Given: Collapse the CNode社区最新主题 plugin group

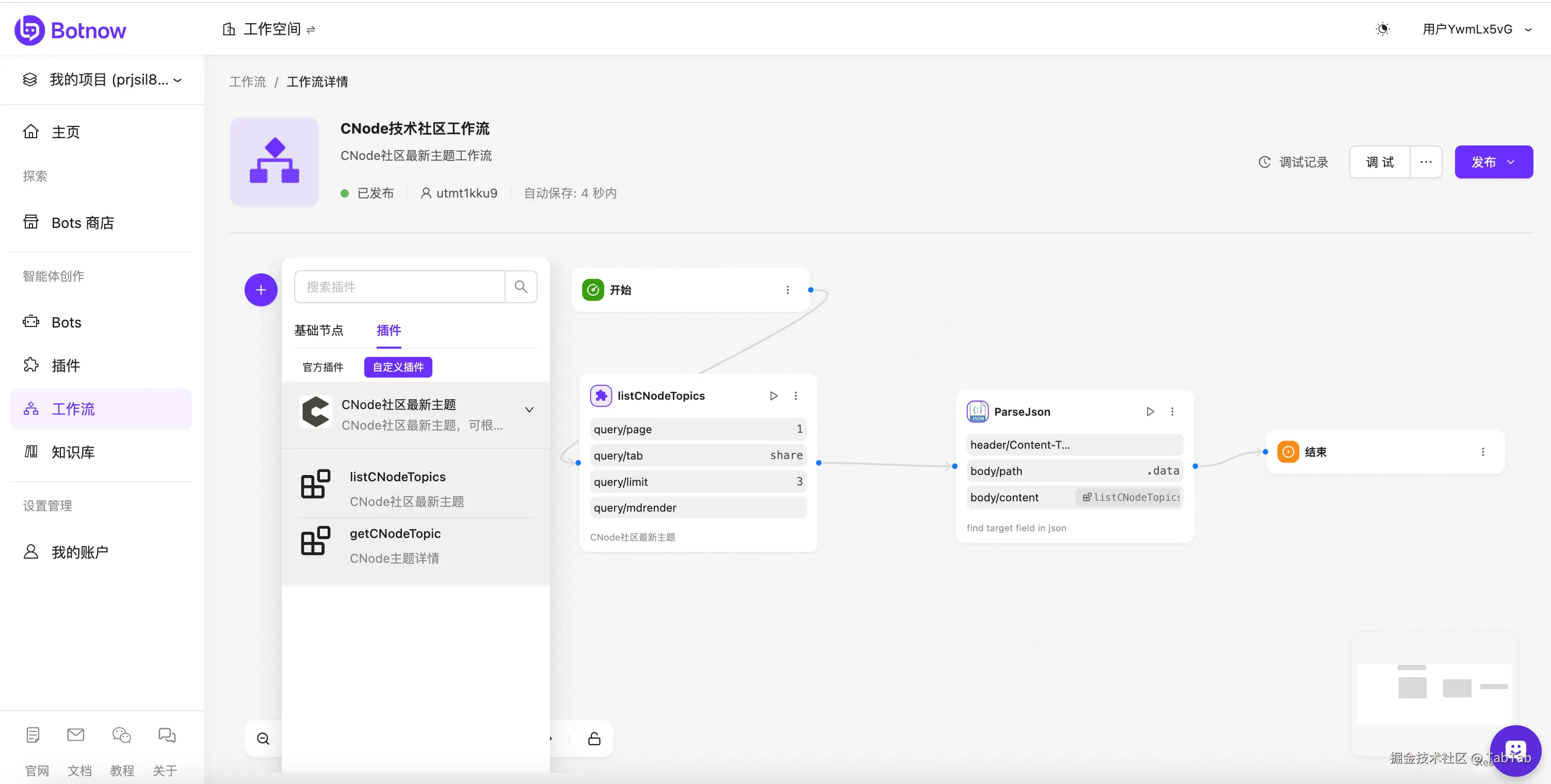Looking at the screenshot, I should [529, 410].
